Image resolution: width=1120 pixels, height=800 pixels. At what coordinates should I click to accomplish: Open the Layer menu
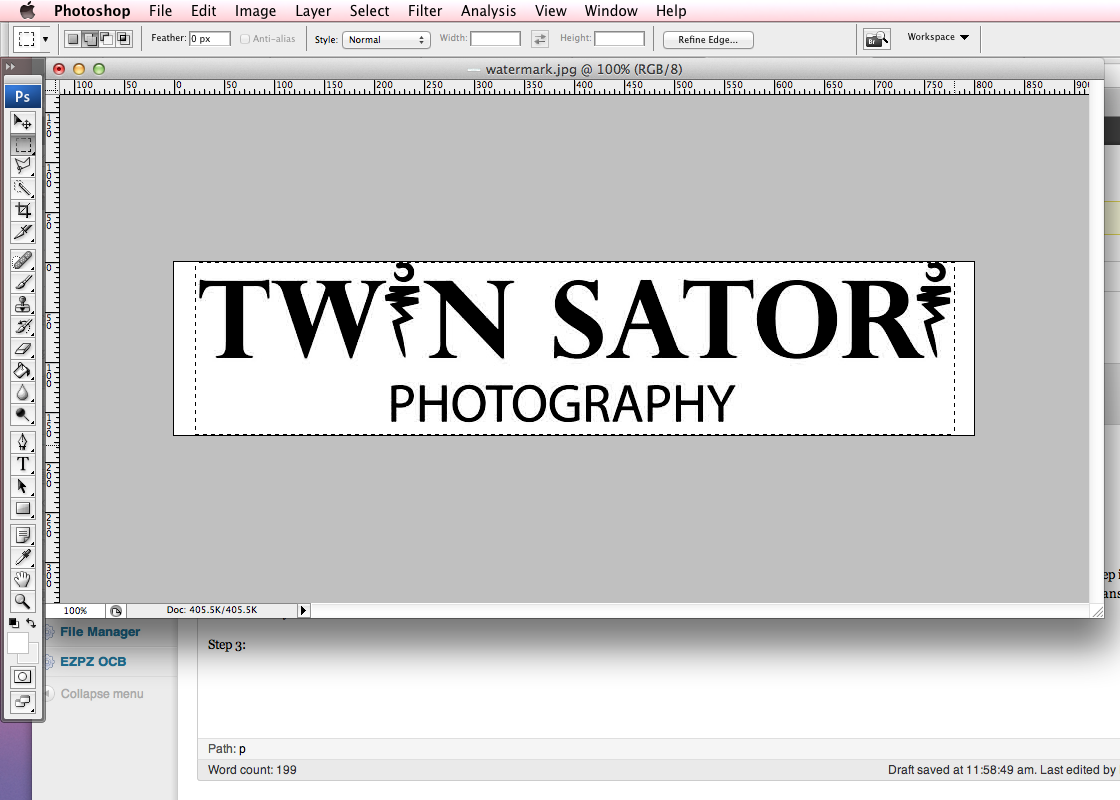tap(313, 11)
